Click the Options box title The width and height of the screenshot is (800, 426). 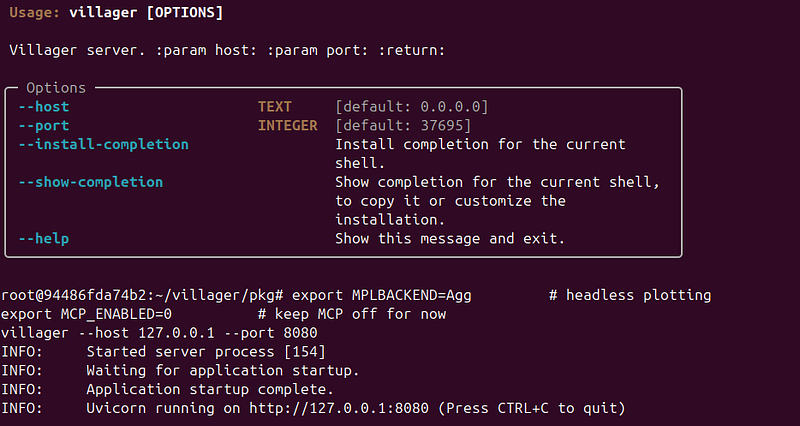[x=56, y=88]
